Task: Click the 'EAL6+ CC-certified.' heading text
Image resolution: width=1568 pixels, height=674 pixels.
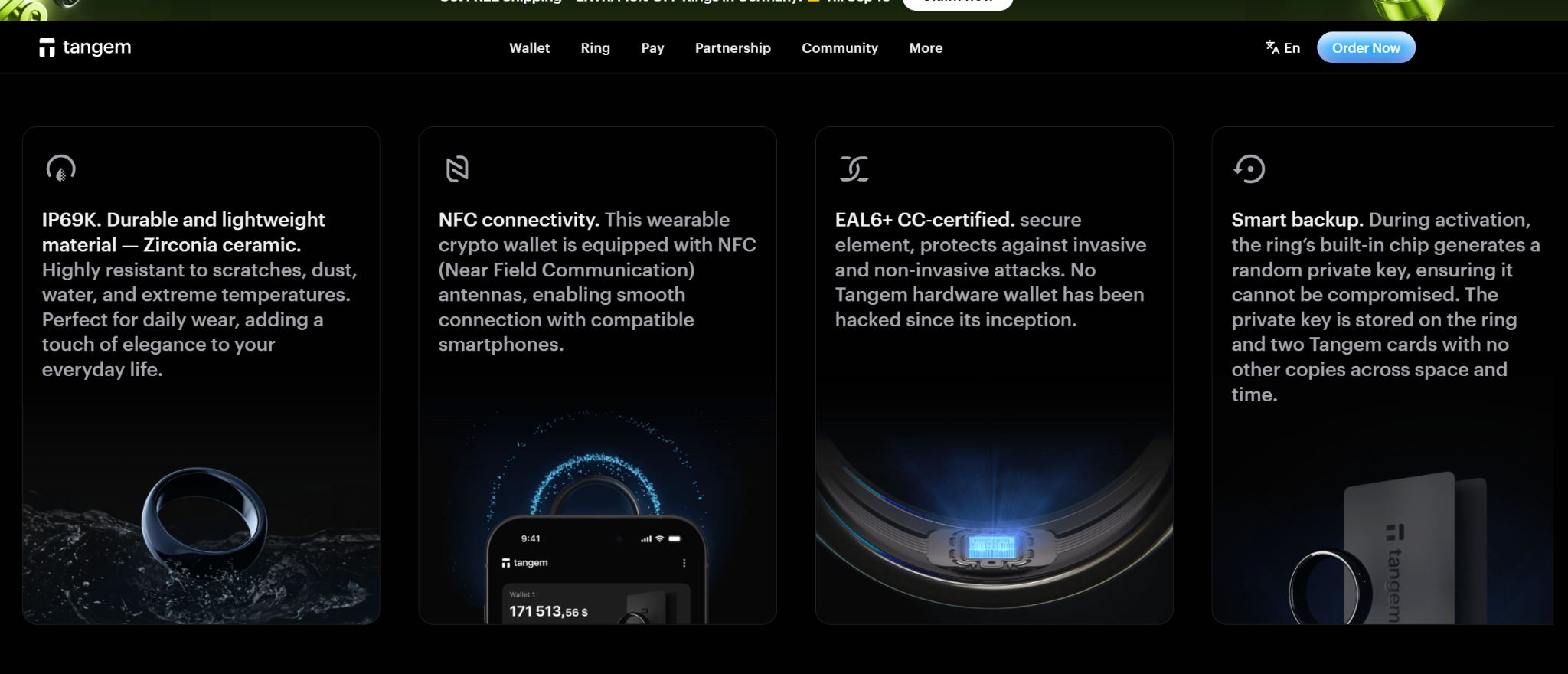Action: 925,220
